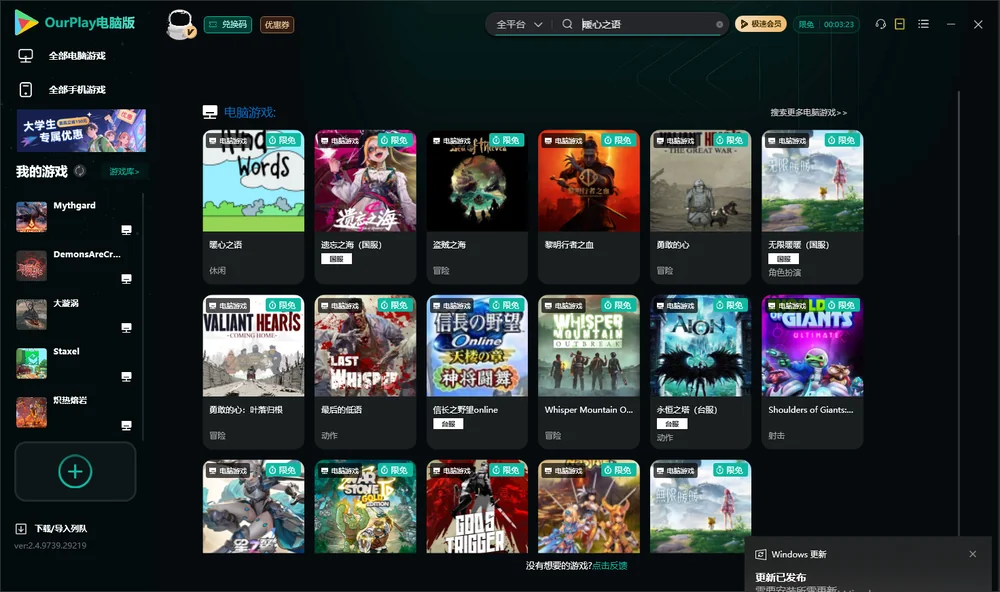Open the AION 永恒之塔 game card

pos(700,372)
